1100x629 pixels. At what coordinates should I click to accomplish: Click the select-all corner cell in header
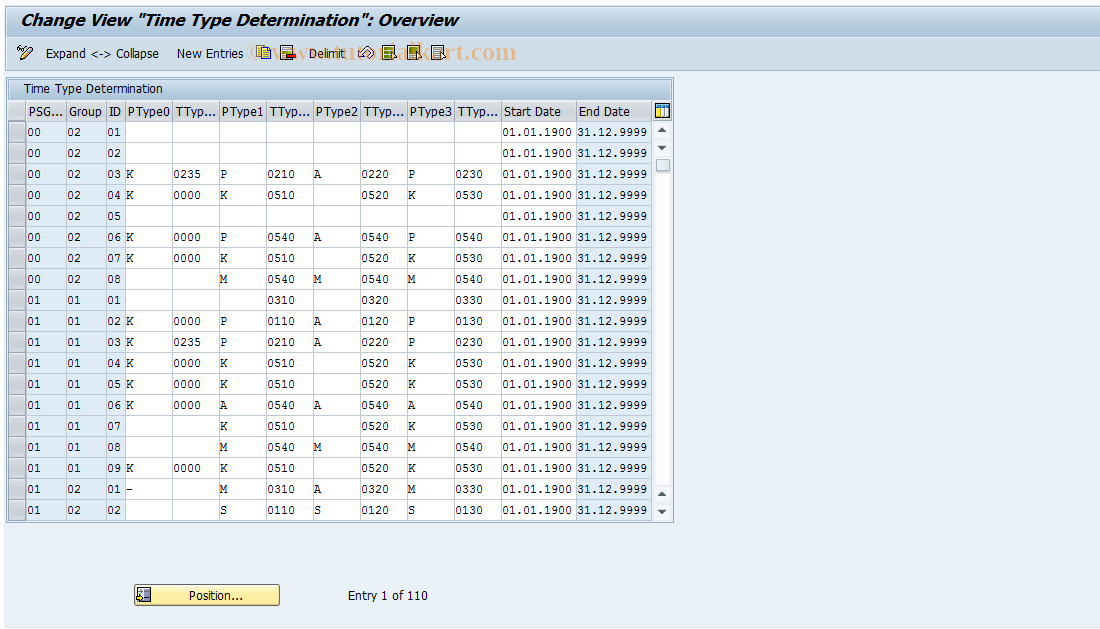tap(17, 111)
